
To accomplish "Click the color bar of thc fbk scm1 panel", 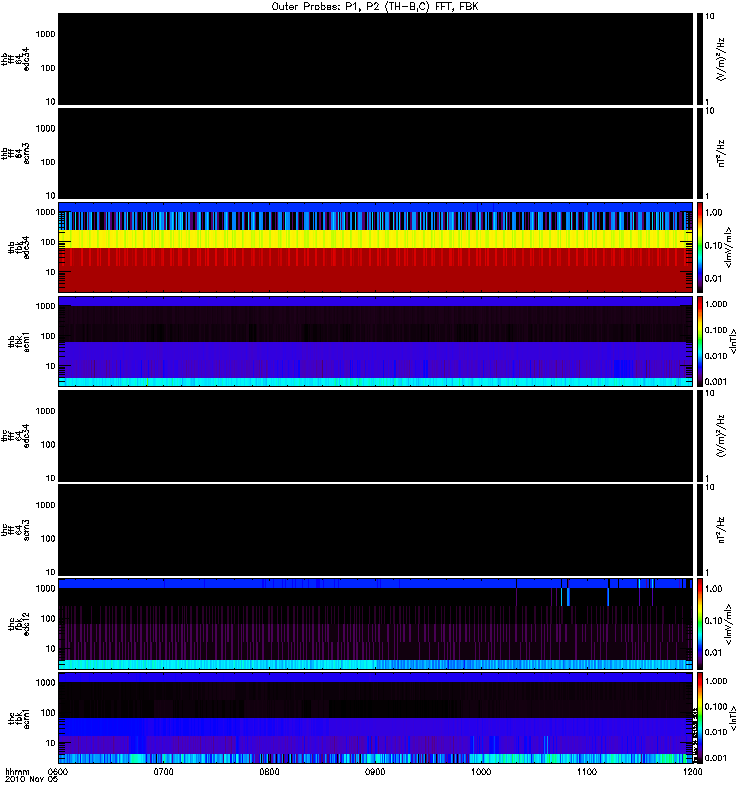I will coord(700,718).
